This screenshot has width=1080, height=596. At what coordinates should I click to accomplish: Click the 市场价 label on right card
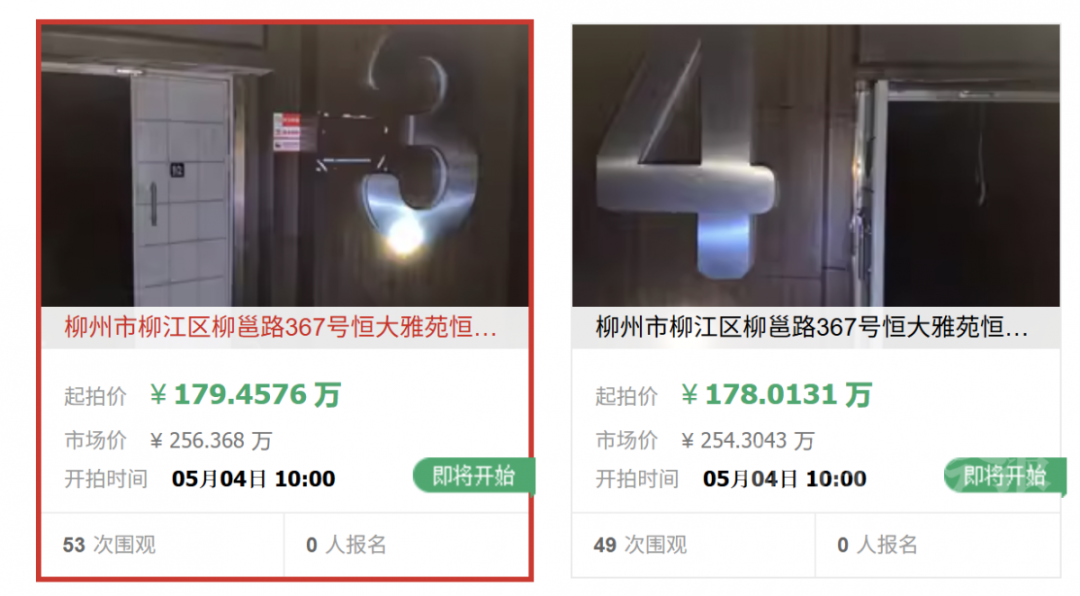click(626, 440)
